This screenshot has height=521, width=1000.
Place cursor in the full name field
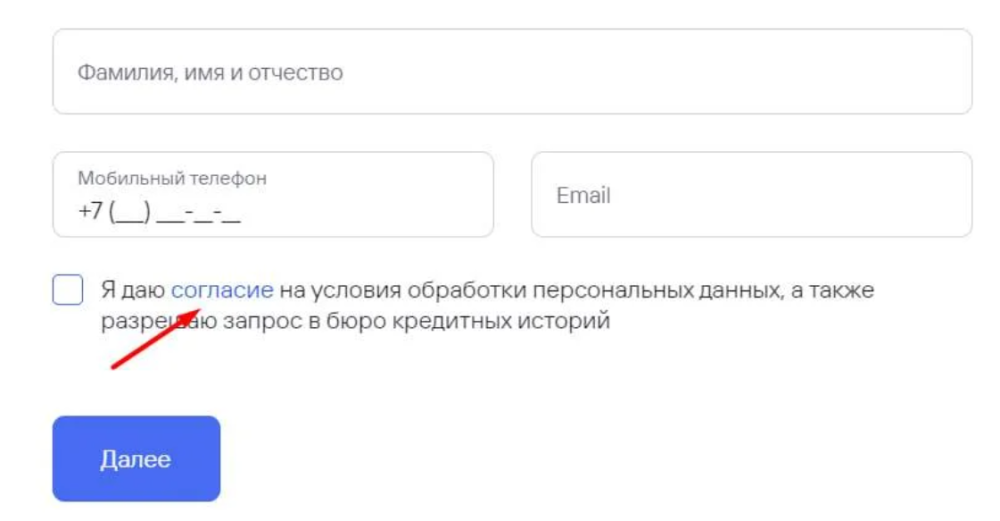tap(511, 72)
